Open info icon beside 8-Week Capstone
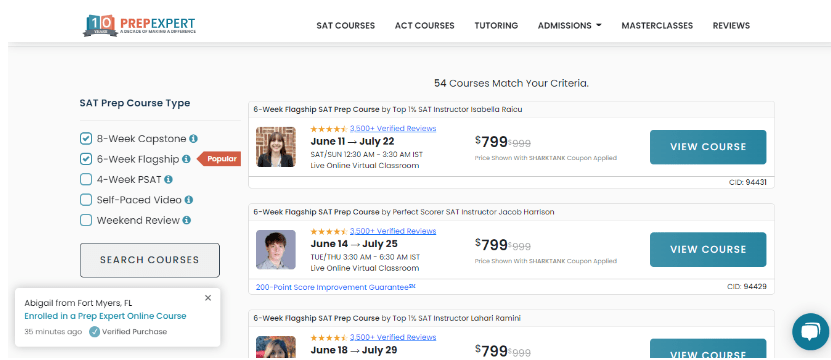 point(193,139)
